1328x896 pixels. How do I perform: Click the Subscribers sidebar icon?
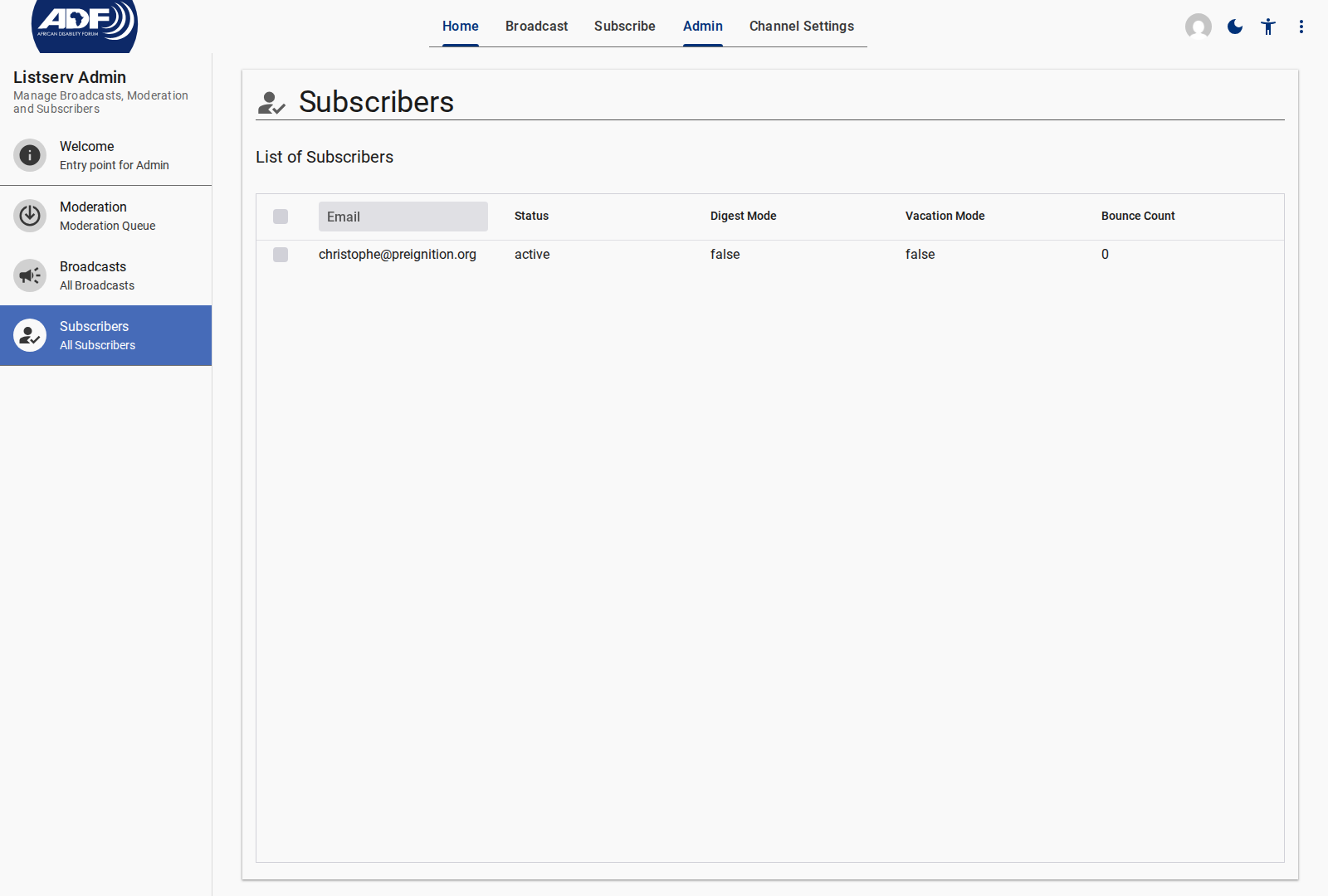[x=30, y=335]
